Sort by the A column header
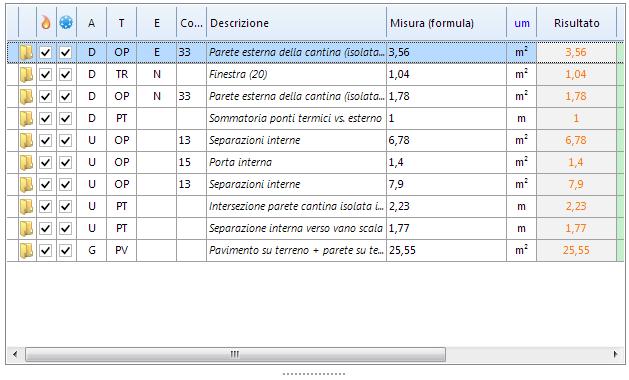The image size is (629, 380). (91, 23)
